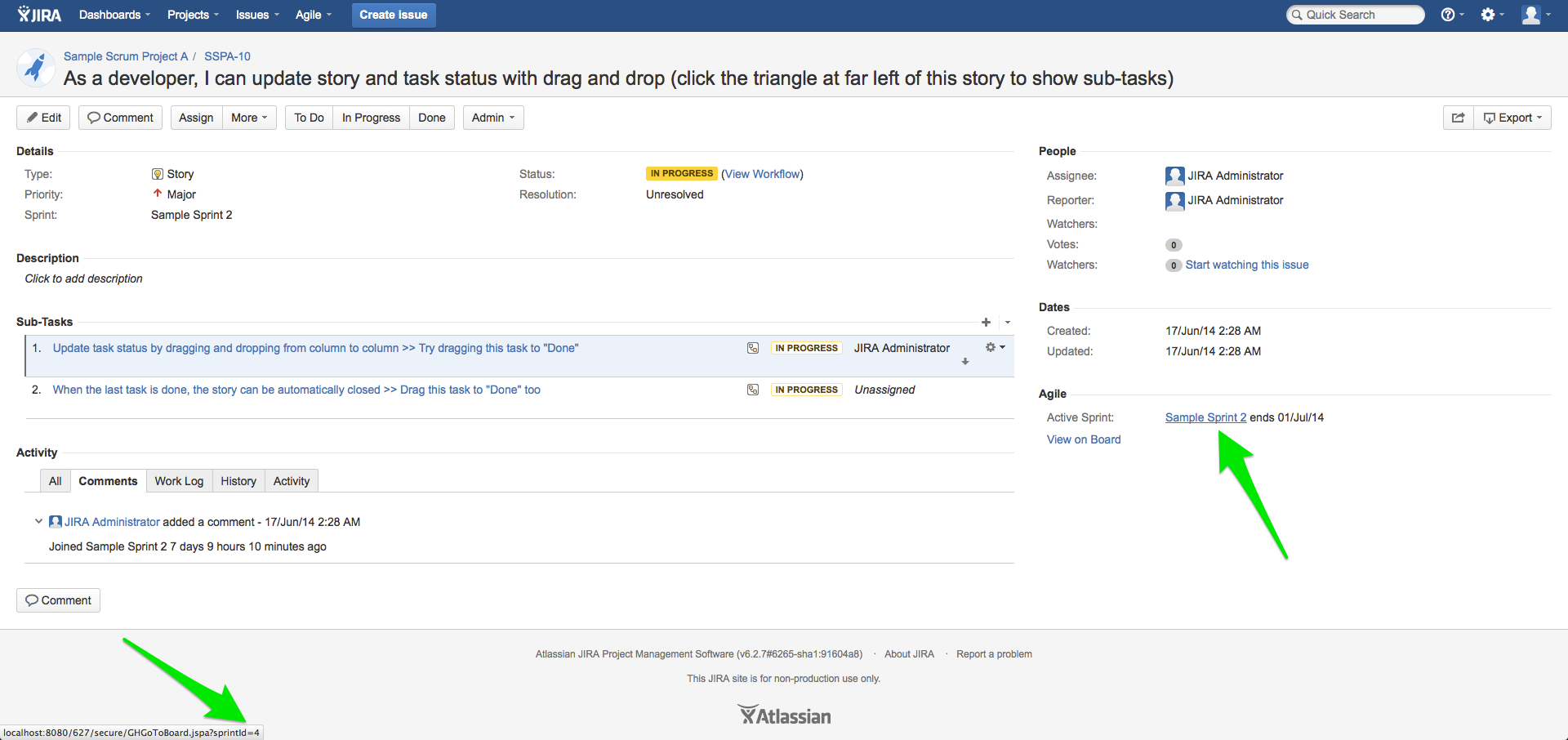The height and width of the screenshot is (740, 1568).
Task: Click sub-task type icon for task 2
Action: 753,390
